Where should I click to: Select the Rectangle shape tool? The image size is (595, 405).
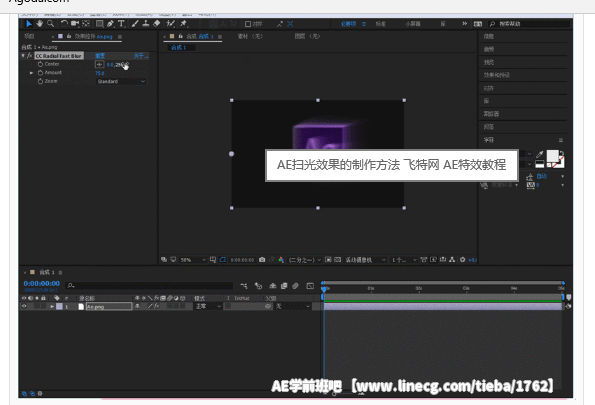(x=99, y=24)
